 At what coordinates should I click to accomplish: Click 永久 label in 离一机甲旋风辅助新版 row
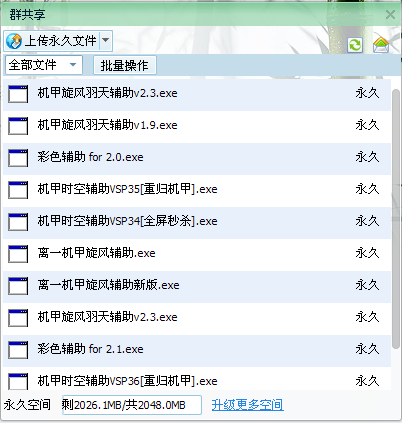point(367,285)
